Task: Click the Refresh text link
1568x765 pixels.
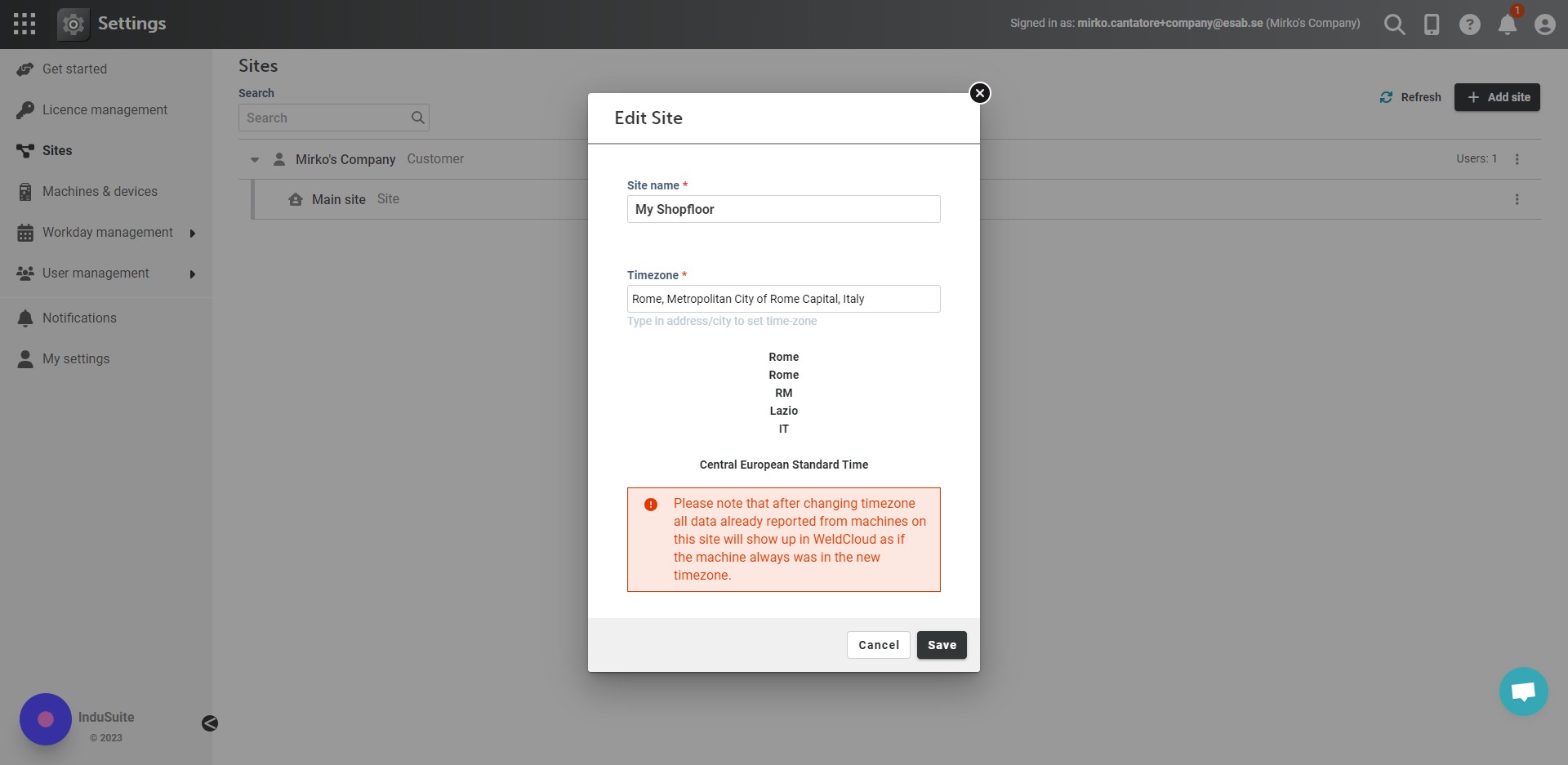Action: click(1421, 97)
